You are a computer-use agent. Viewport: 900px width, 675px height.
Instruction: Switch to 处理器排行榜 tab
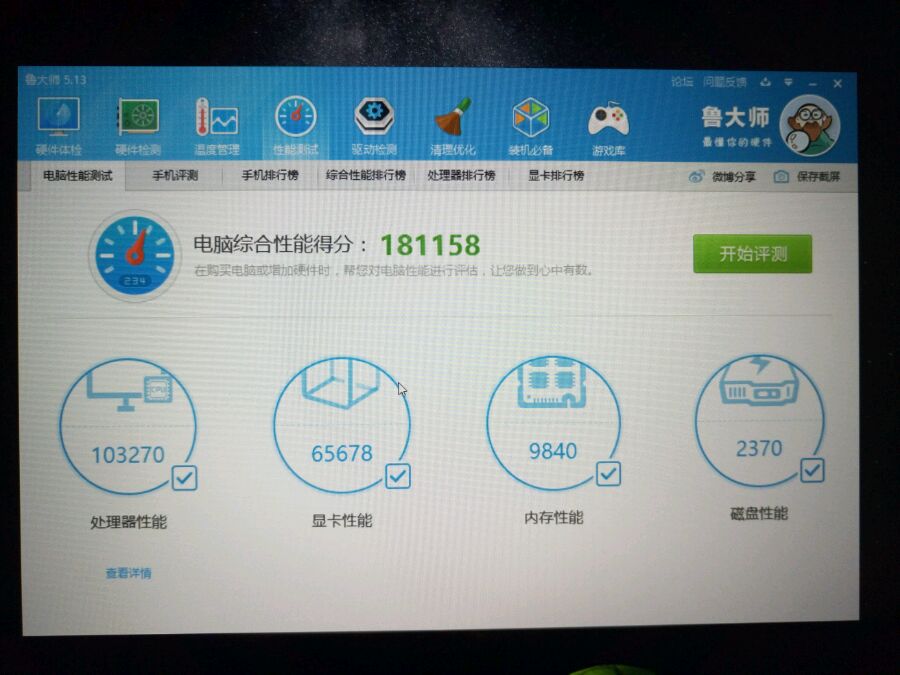[461, 176]
